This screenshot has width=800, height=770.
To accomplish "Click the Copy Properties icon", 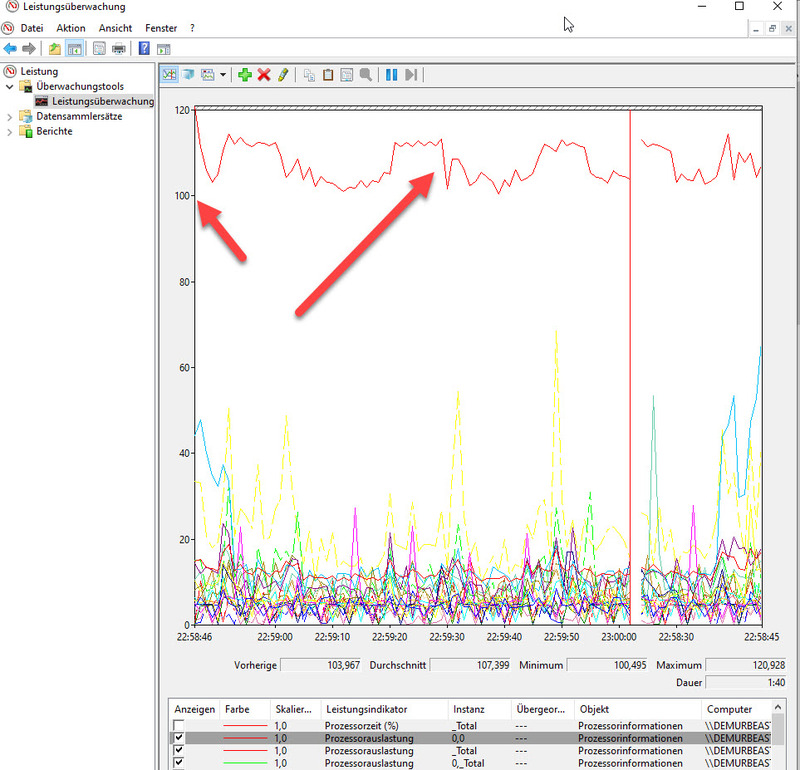I will click(310, 74).
